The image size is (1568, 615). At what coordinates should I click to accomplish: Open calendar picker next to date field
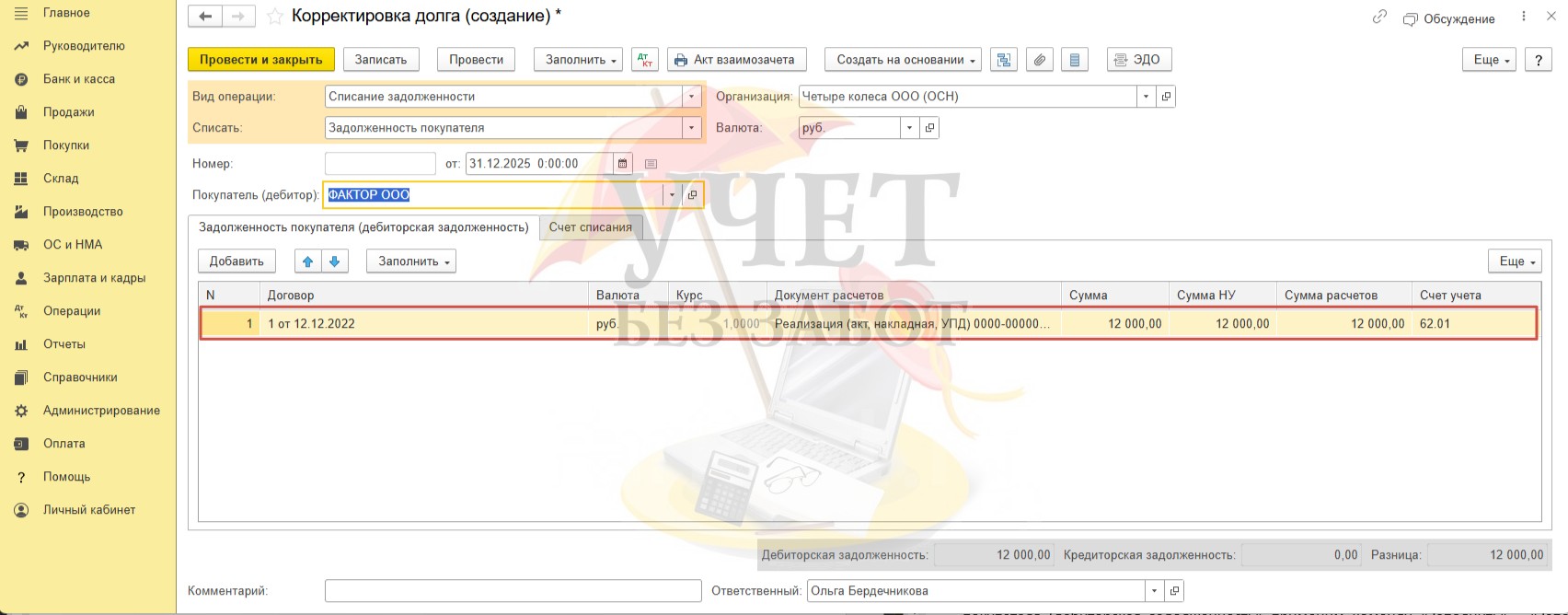coord(623,164)
